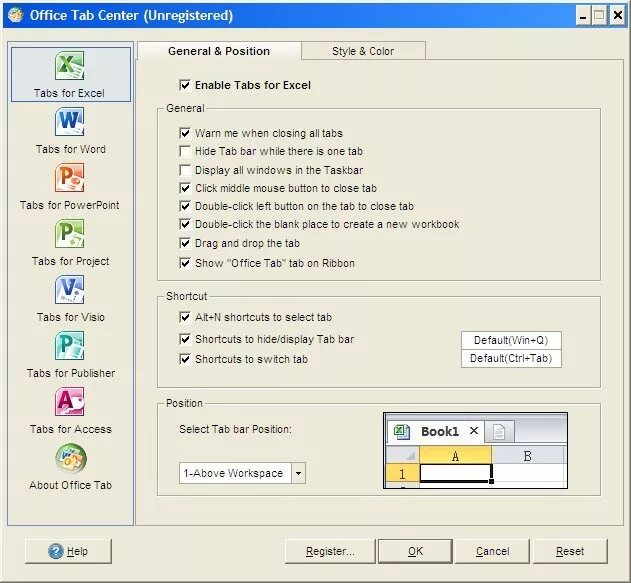631x583 pixels.
Task: Close the Office Tab Center window
Action: coord(618,16)
